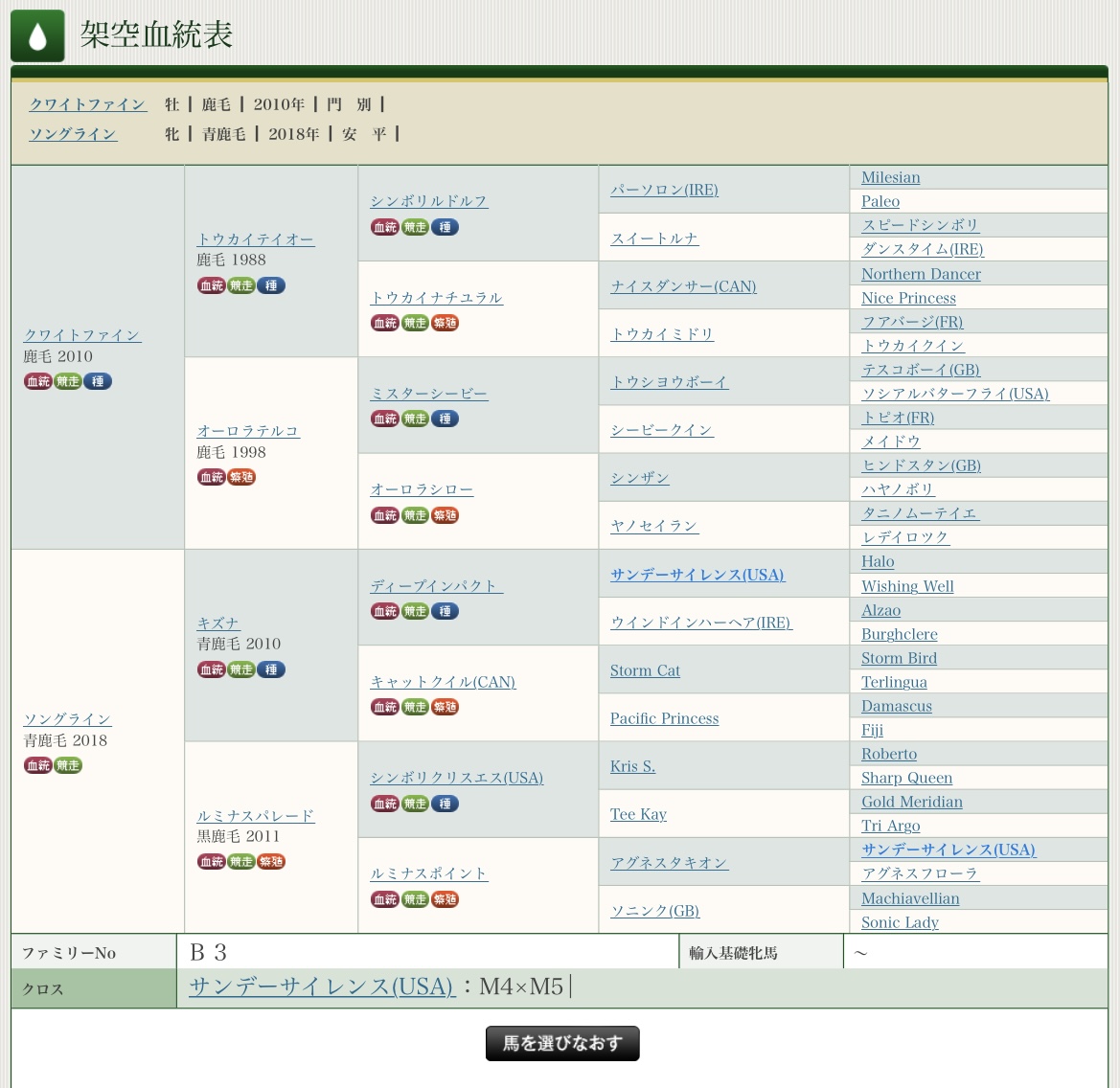
Task: Click the 種 badge under ディープインパクト
Action: coord(445,611)
